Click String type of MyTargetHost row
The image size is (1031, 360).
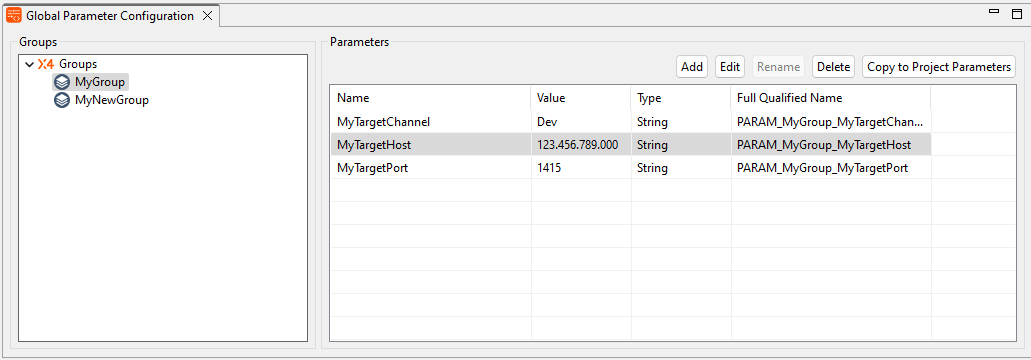(652, 145)
